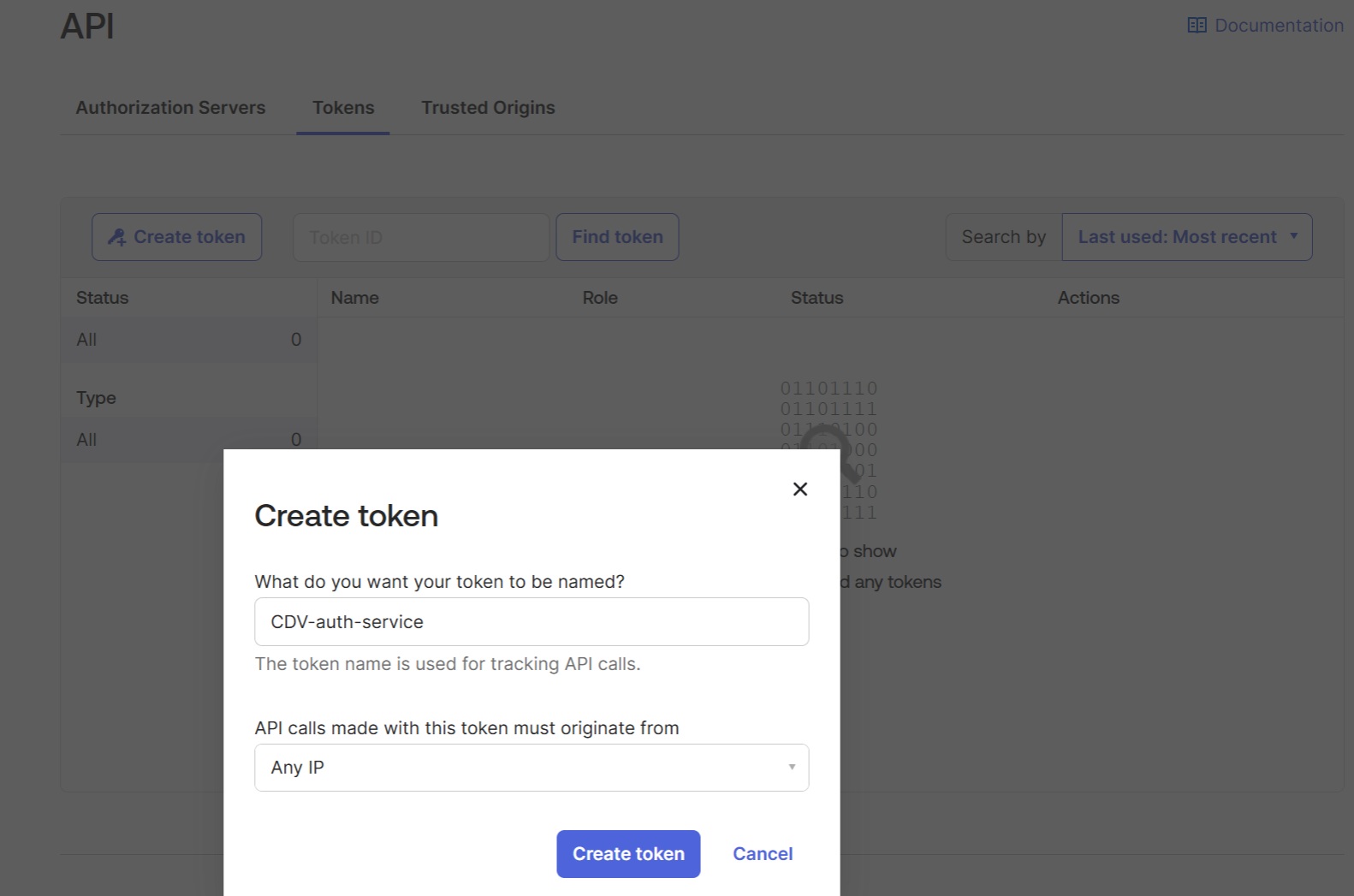
Task: Click the Role column header
Action: click(x=599, y=298)
